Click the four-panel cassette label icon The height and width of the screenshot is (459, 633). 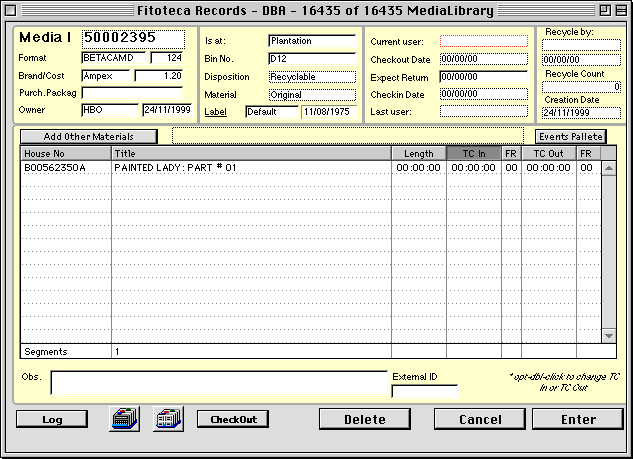[x=169, y=419]
